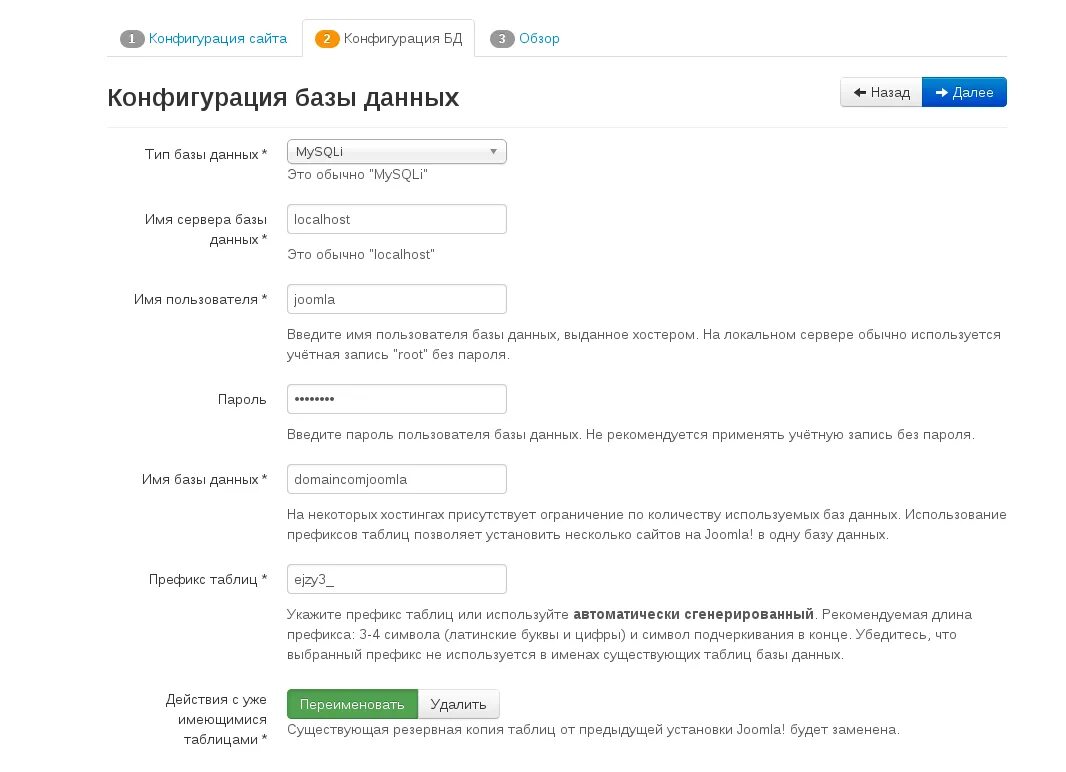This screenshot has width=1066, height=772.
Task: Click the dropdown arrow of database type
Action: [x=493, y=152]
